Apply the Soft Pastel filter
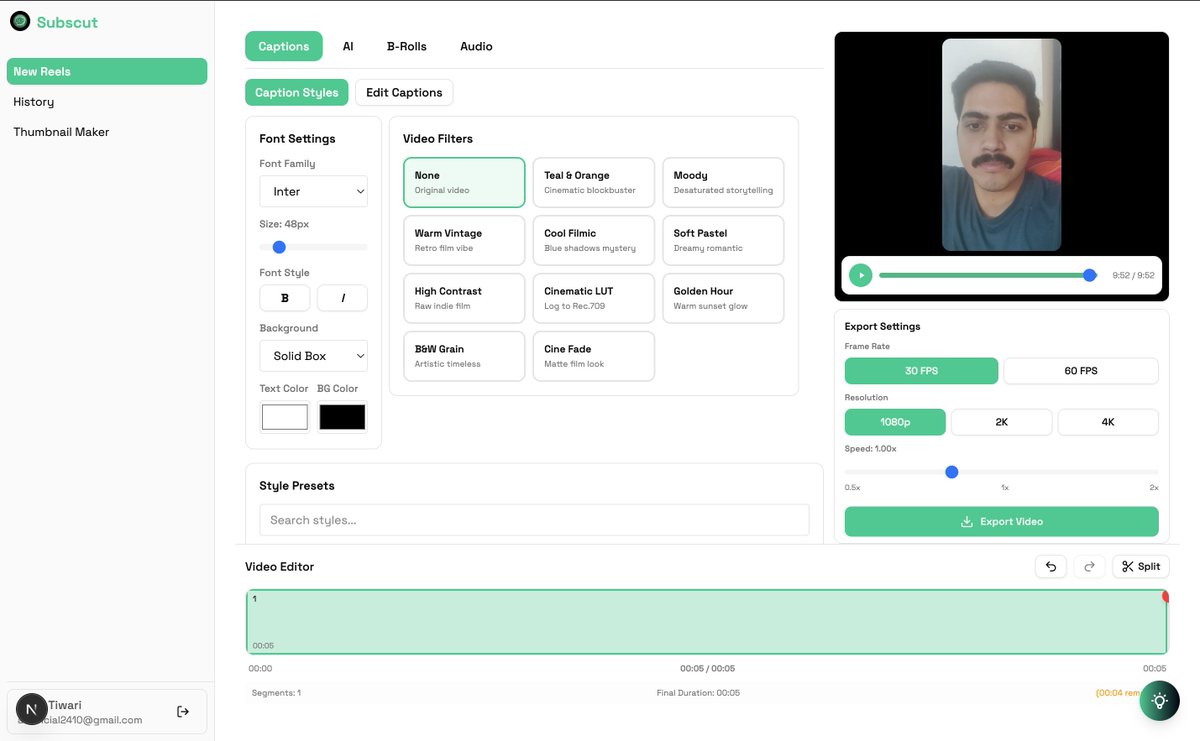Viewport: 1200px width, 741px height. [x=723, y=240]
